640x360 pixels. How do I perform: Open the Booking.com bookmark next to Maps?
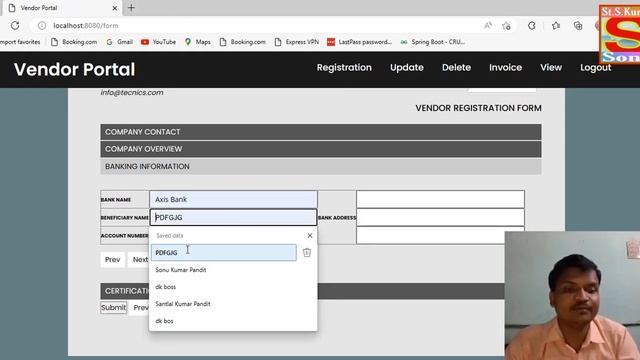(x=242, y=42)
